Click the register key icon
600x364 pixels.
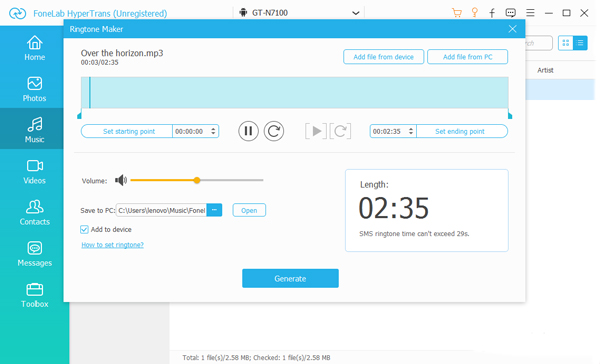474,13
